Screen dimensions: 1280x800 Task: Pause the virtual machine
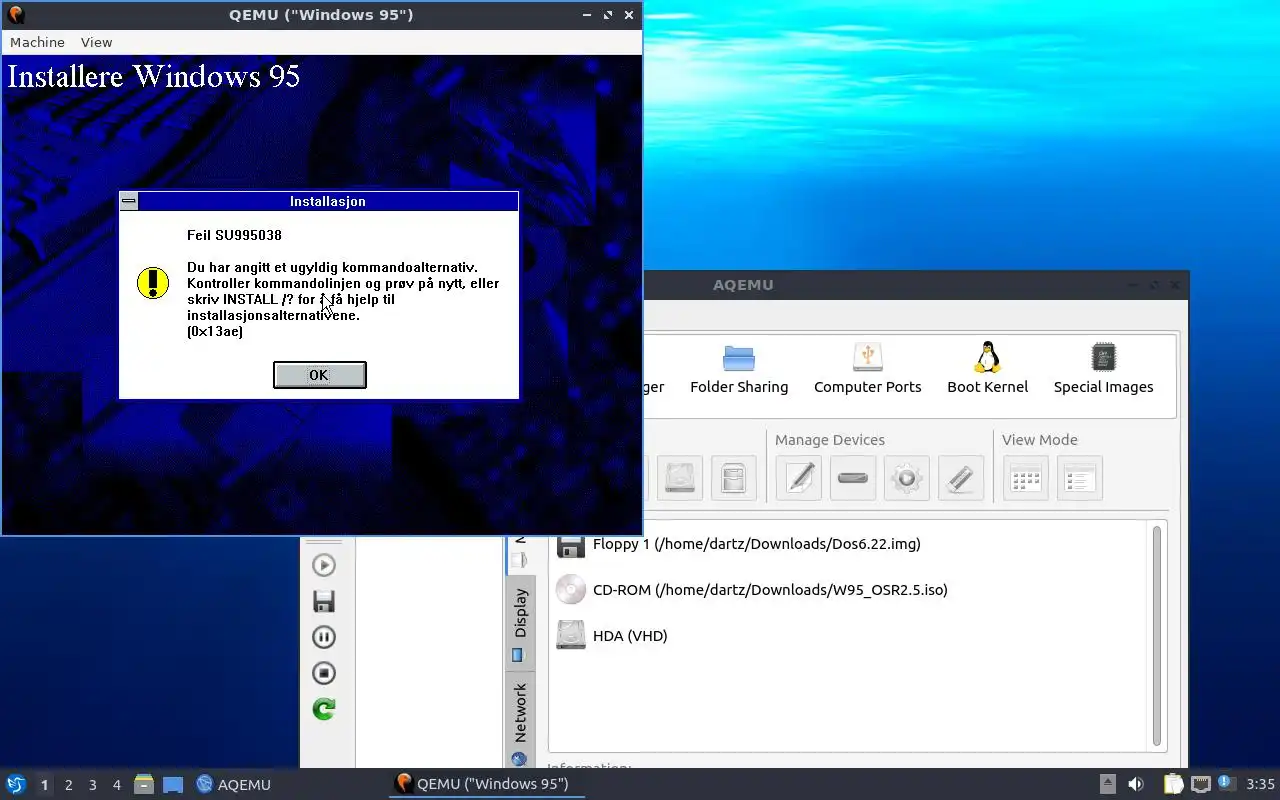324,637
